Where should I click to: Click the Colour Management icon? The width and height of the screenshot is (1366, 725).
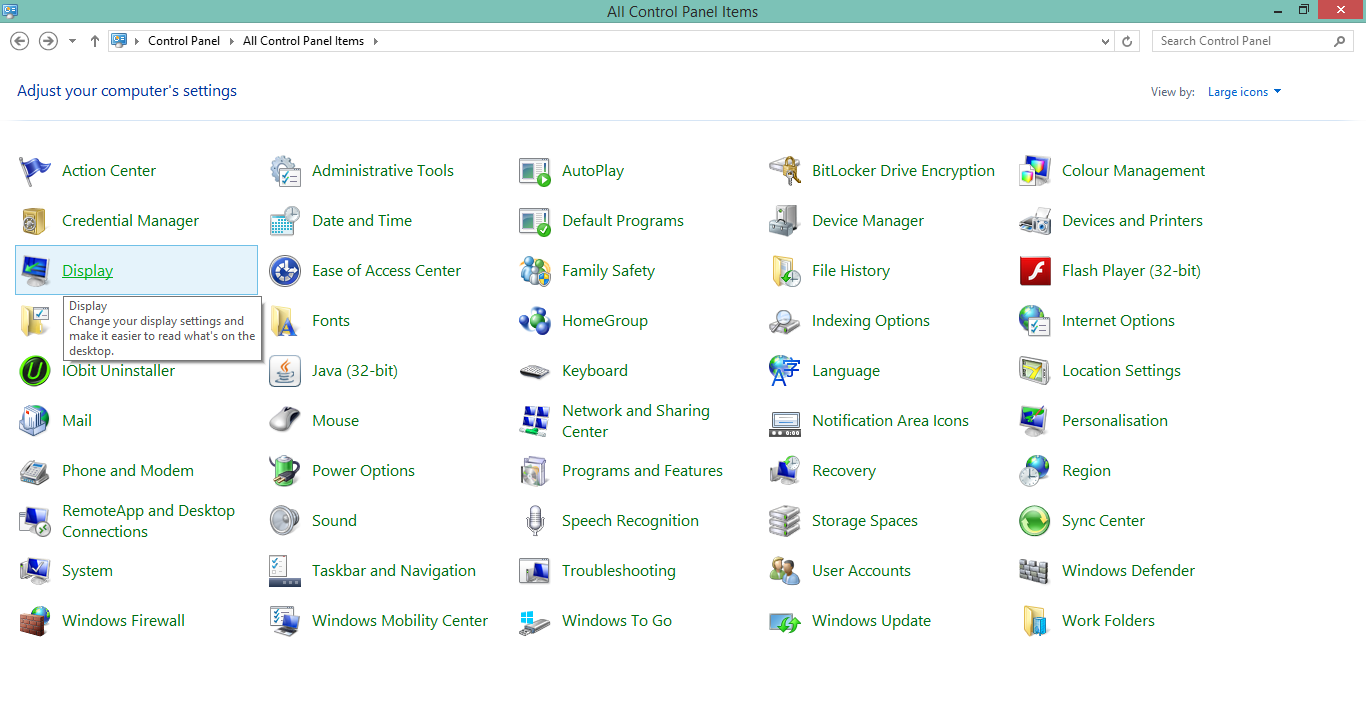[x=1035, y=171]
